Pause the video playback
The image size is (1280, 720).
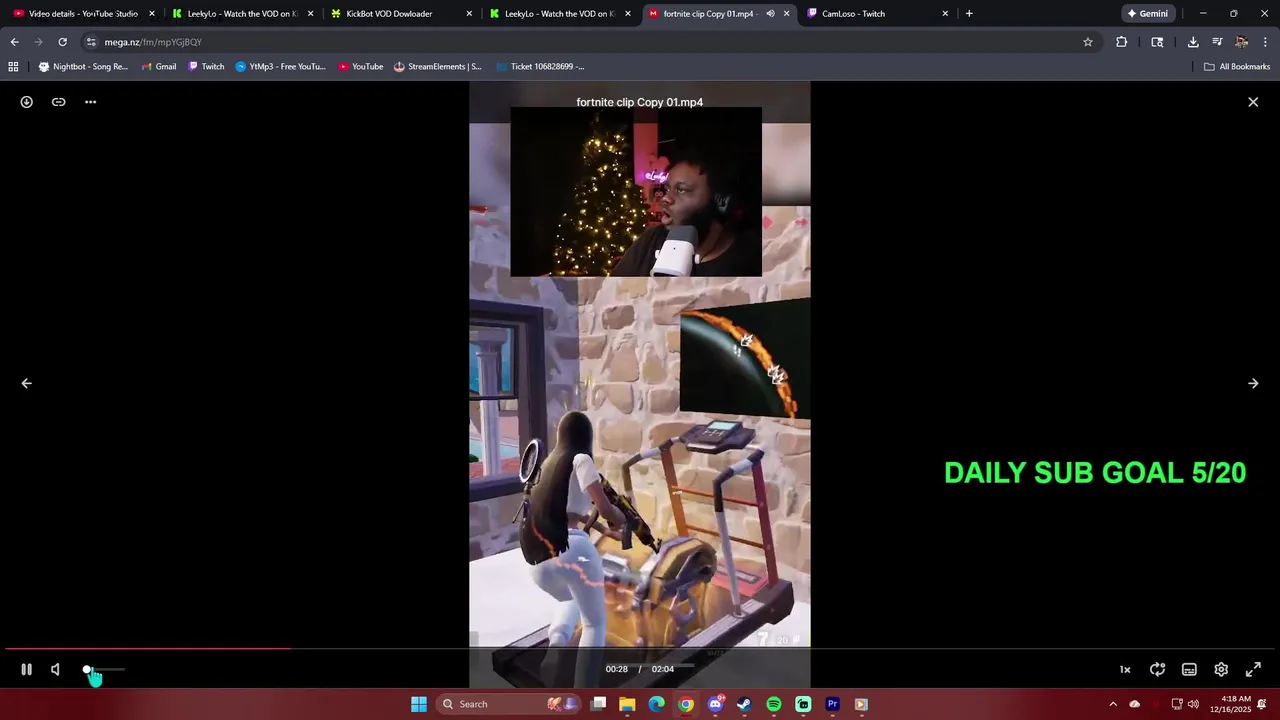(x=27, y=670)
